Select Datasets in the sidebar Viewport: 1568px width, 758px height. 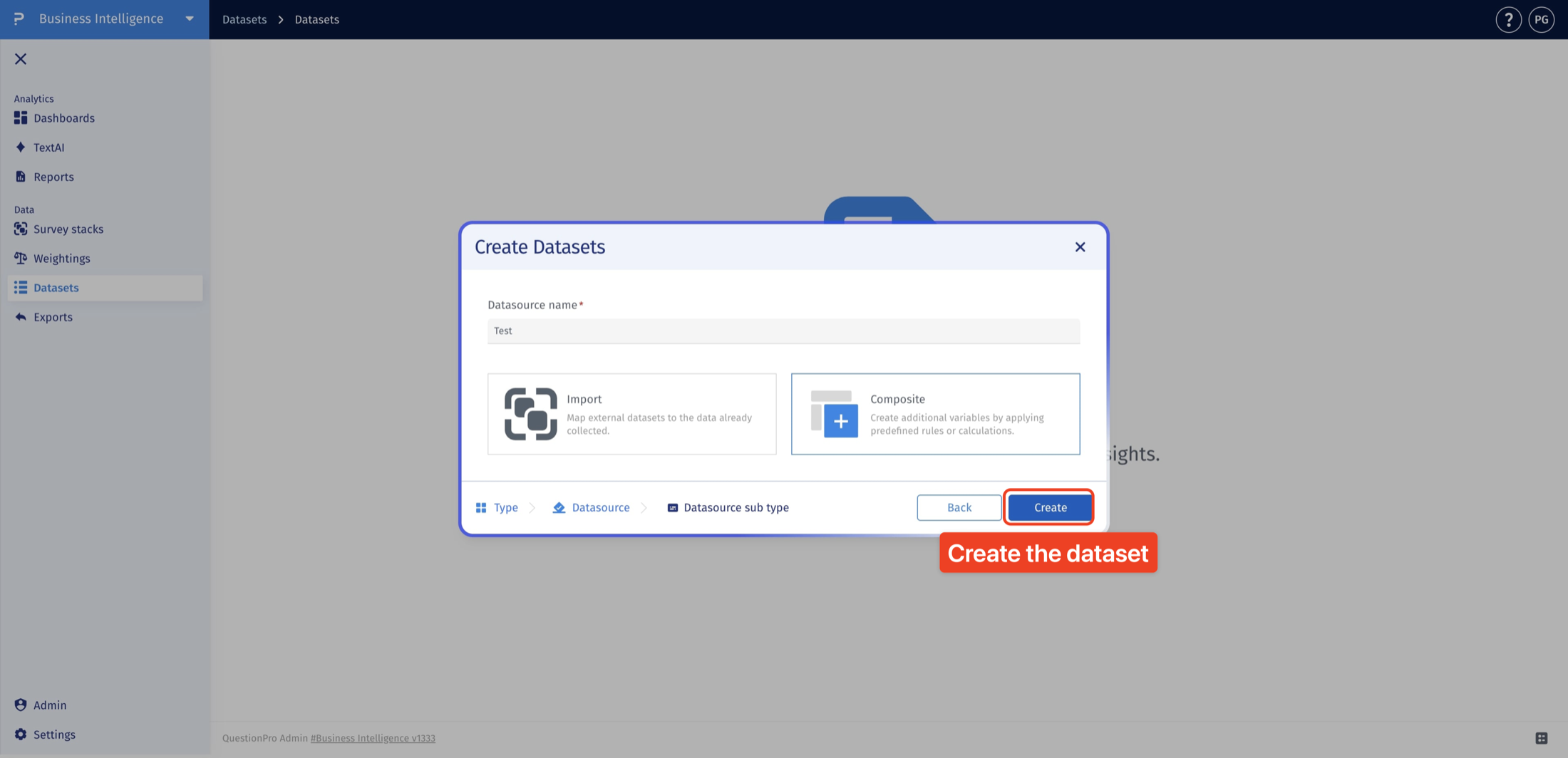[x=105, y=288]
